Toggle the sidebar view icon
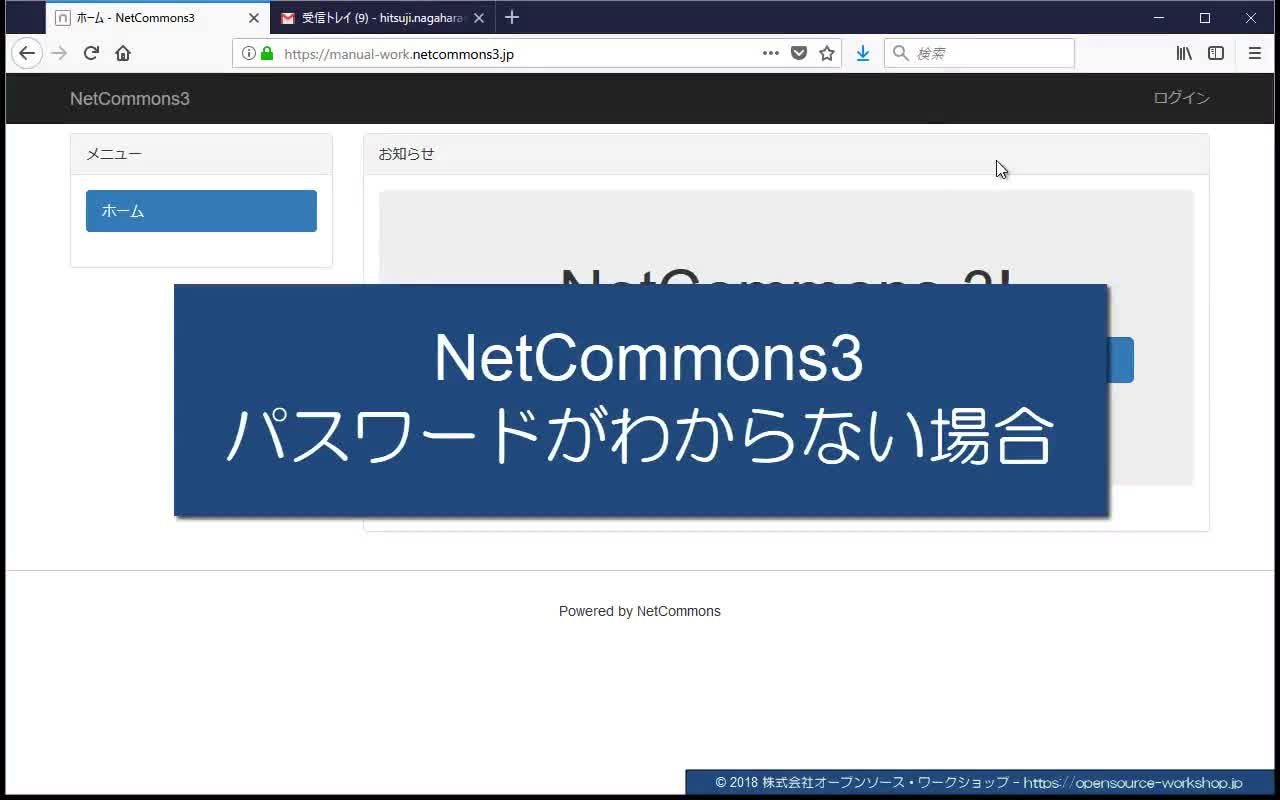The image size is (1280, 800). (1216, 53)
